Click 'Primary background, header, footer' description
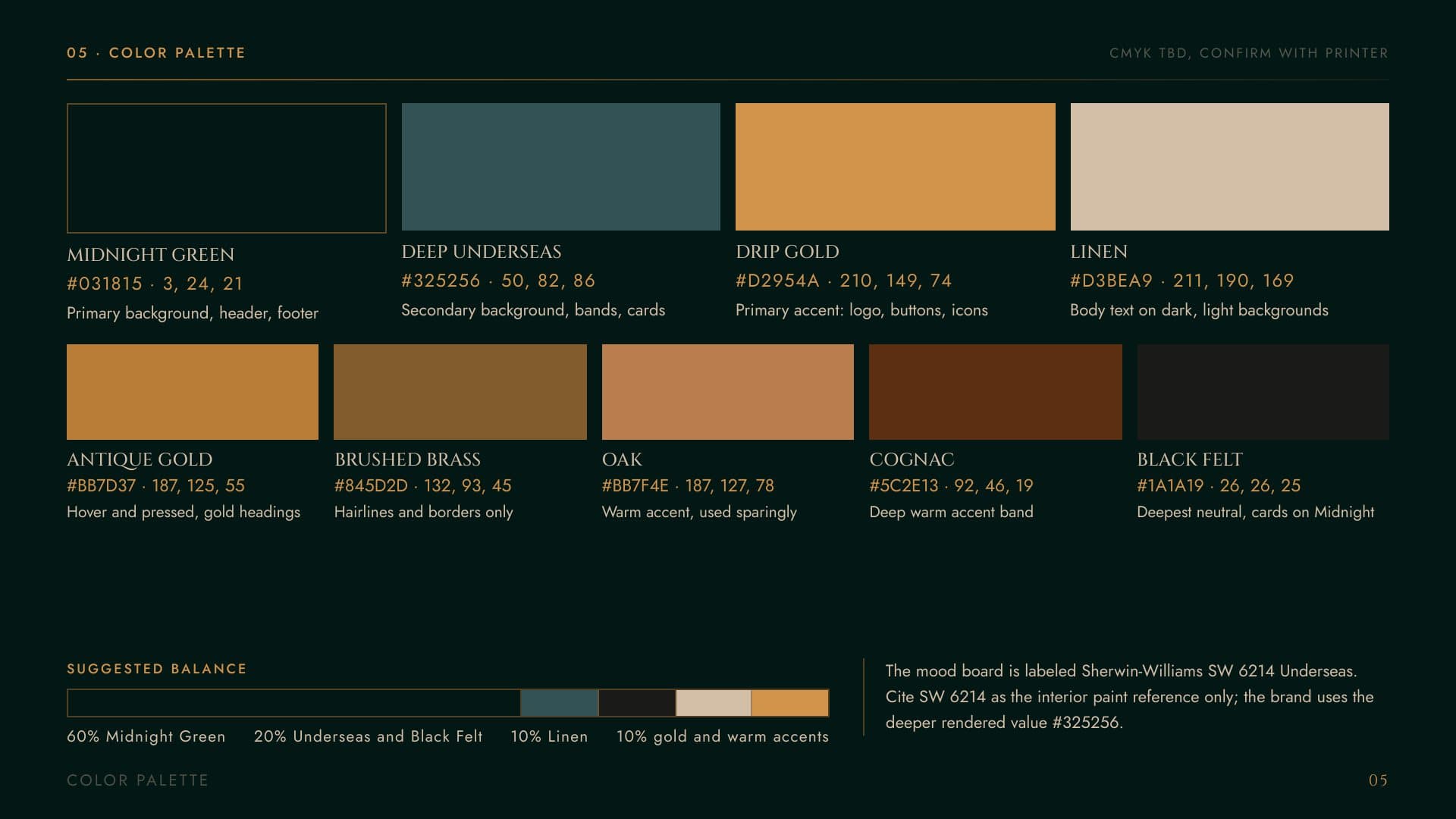This screenshot has height=819, width=1456. pyautogui.click(x=193, y=313)
